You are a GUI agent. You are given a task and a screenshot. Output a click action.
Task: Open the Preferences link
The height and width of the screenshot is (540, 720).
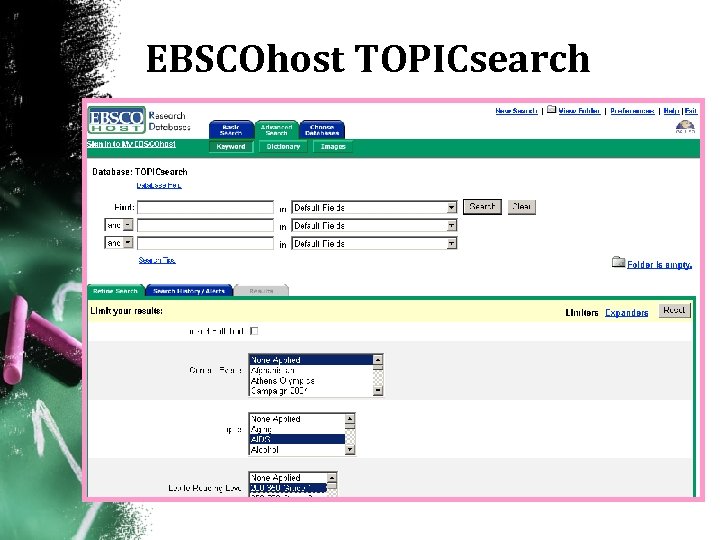click(x=632, y=111)
